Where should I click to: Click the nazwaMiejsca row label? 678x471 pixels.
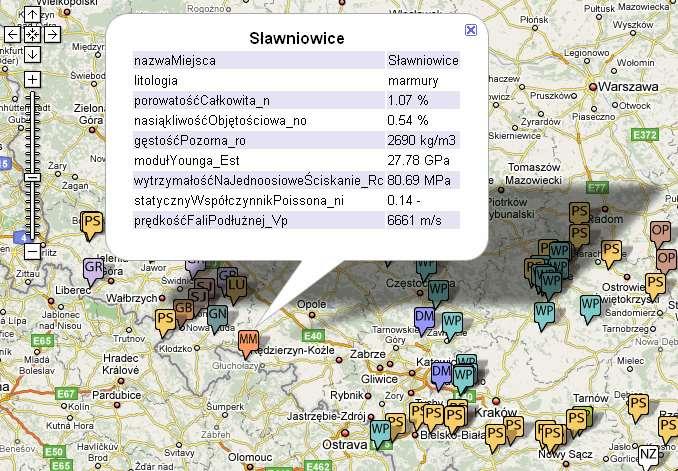point(175,61)
